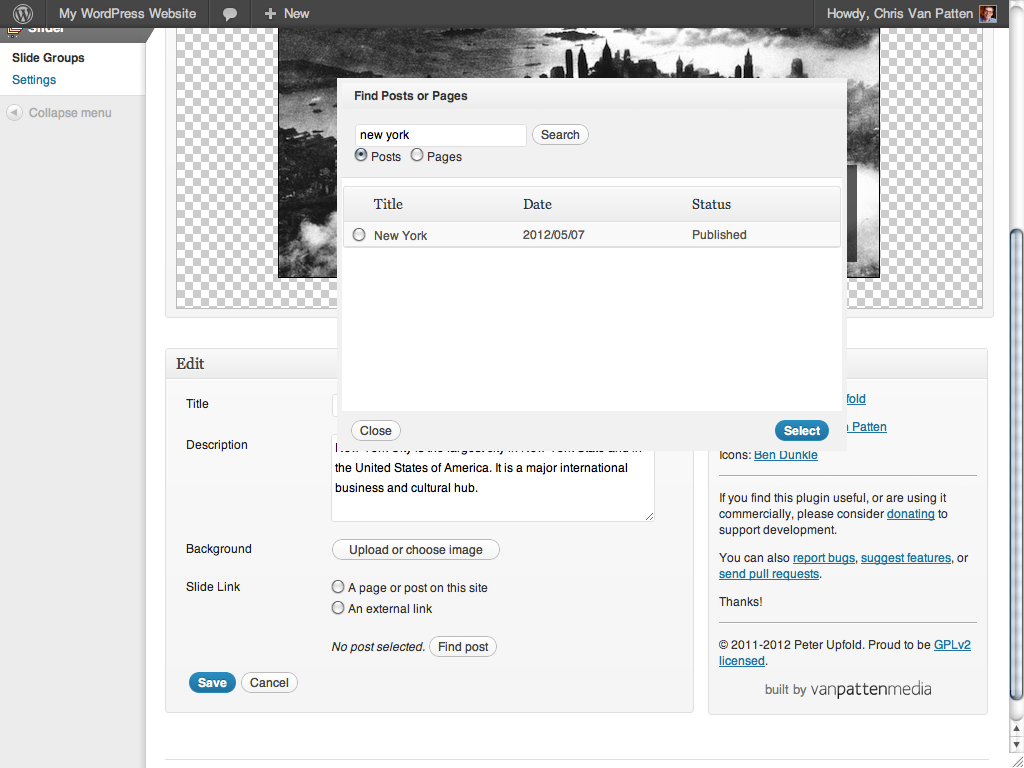The image size is (1024, 768).
Task: Click Upload or choose image
Action: tap(416, 549)
